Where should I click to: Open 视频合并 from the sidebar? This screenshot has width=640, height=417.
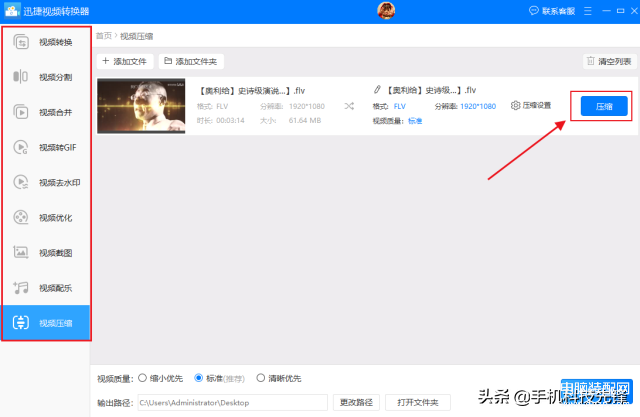pos(46,112)
